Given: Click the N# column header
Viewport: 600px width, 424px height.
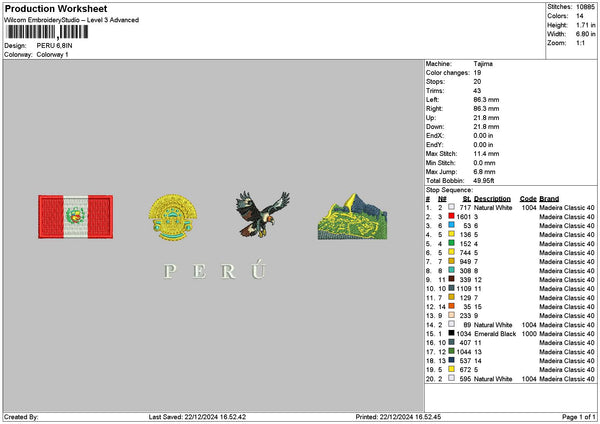Looking at the screenshot, I should pyautogui.click(x=442, y=199).
